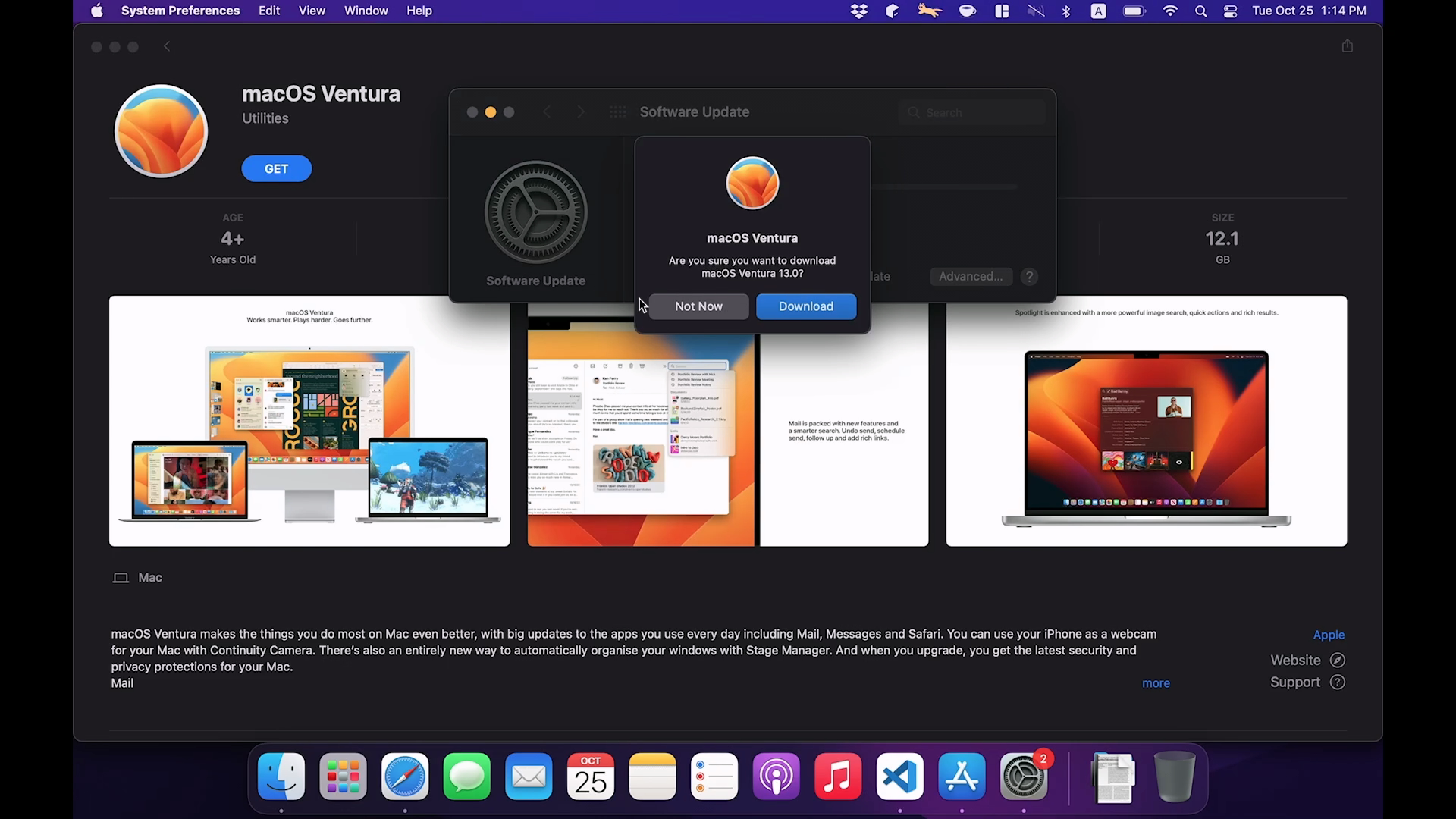The image size is (1456, 819).
Task: Click the Download button in the dialog
Action: click(806, 306)
